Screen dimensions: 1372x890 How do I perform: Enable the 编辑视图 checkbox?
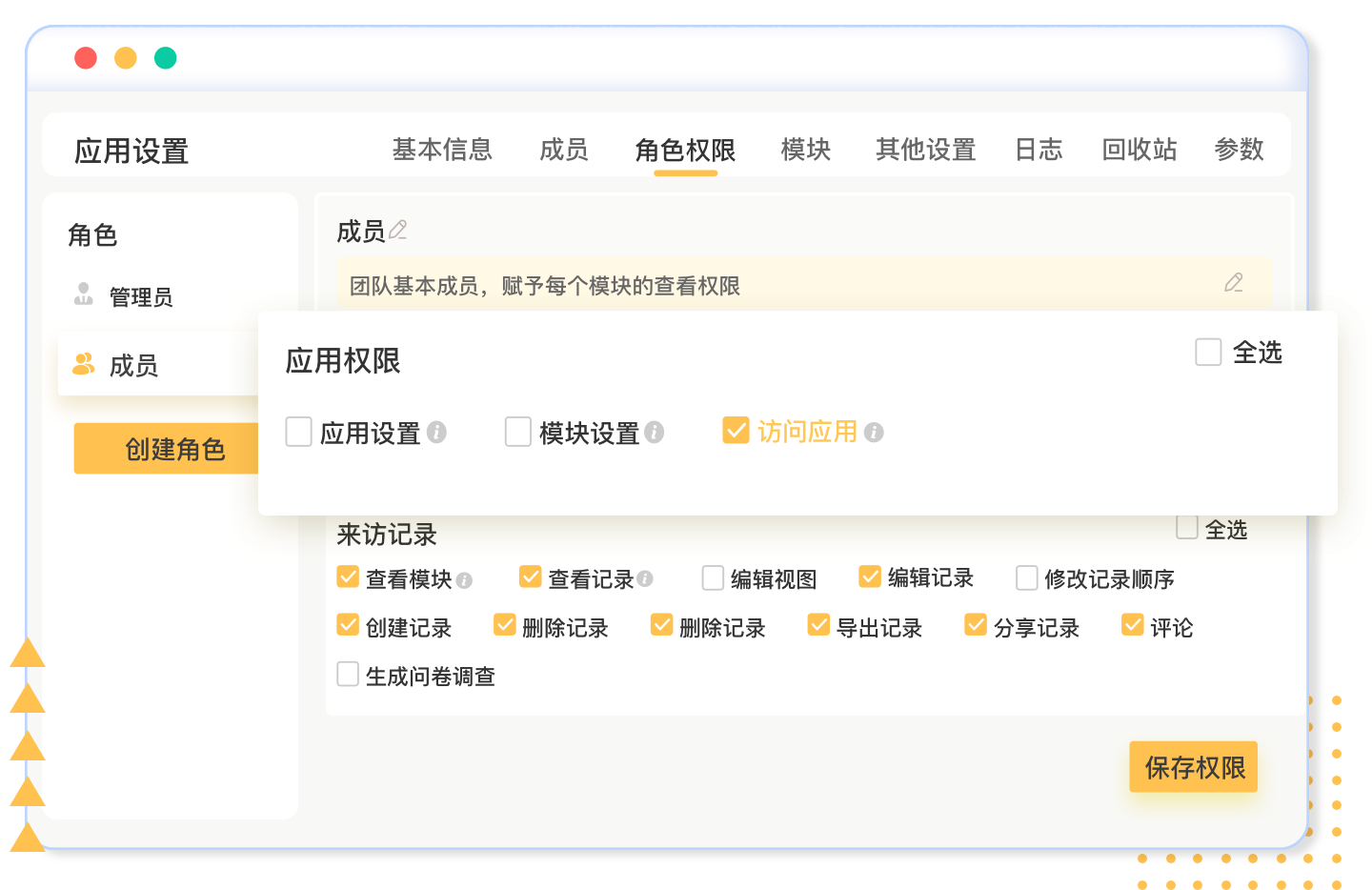click(x=713, y=577)
